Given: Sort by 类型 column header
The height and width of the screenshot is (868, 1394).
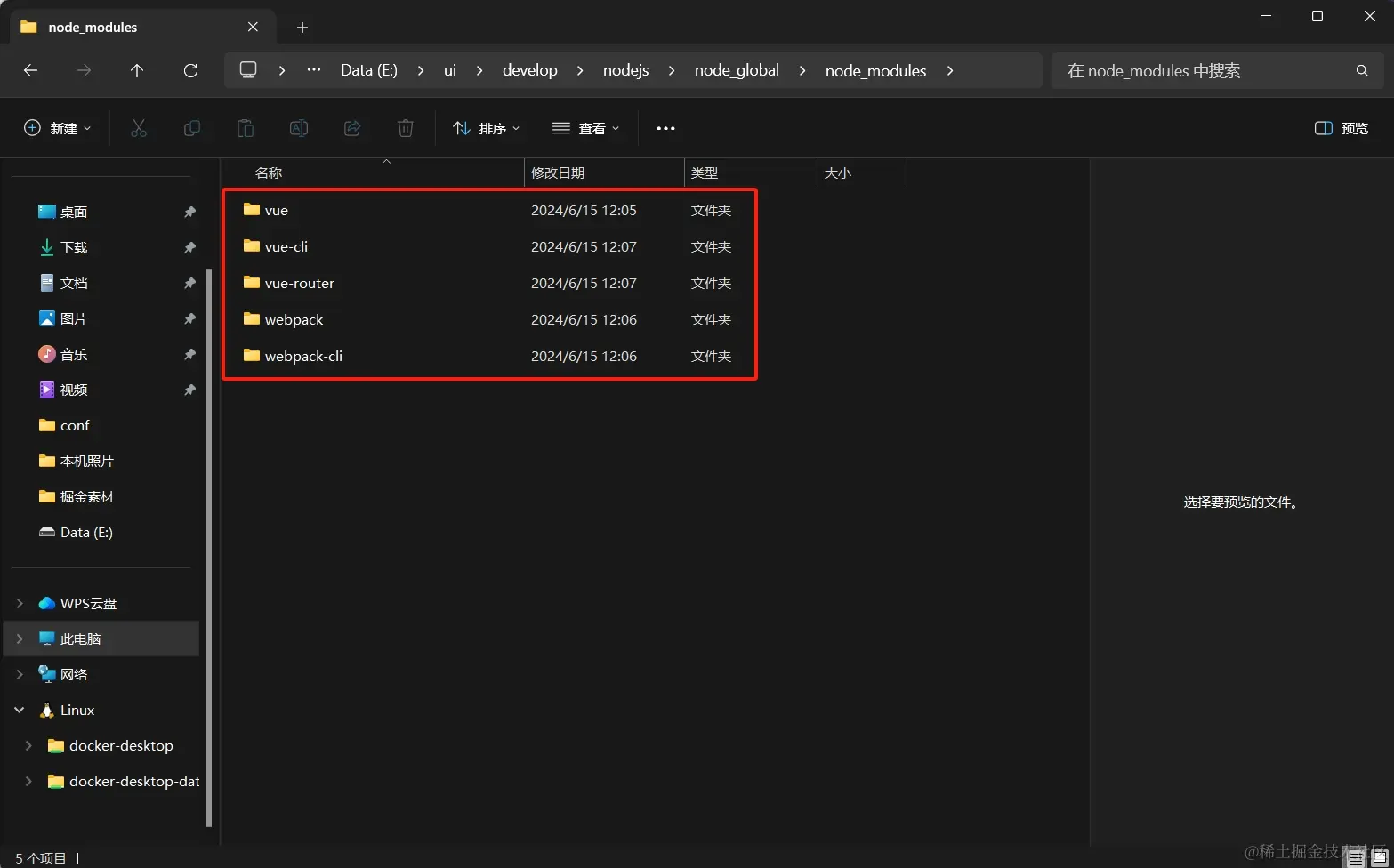Looking at the screenshot, I should (x=751, y=173).
